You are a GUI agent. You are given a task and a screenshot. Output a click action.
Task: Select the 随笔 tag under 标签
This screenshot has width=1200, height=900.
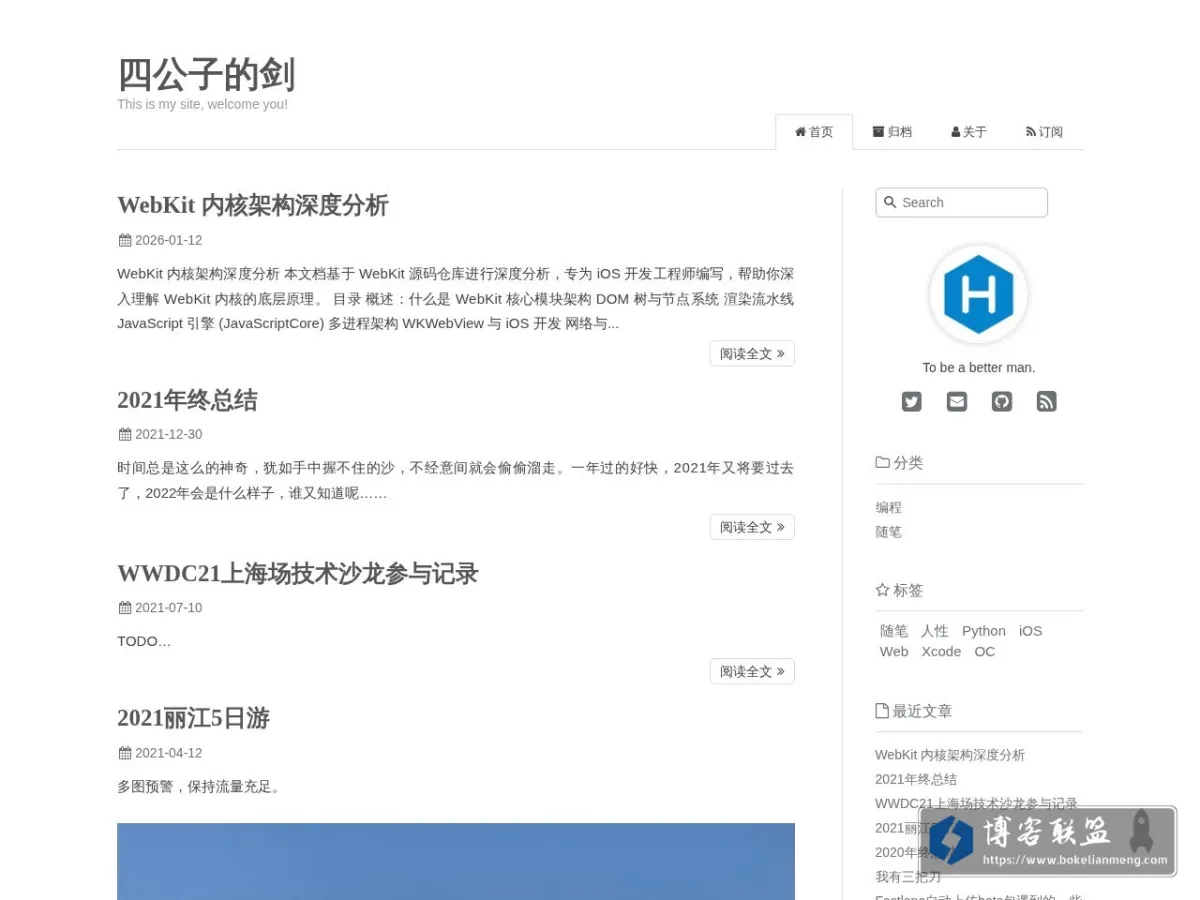click(894, 631)
